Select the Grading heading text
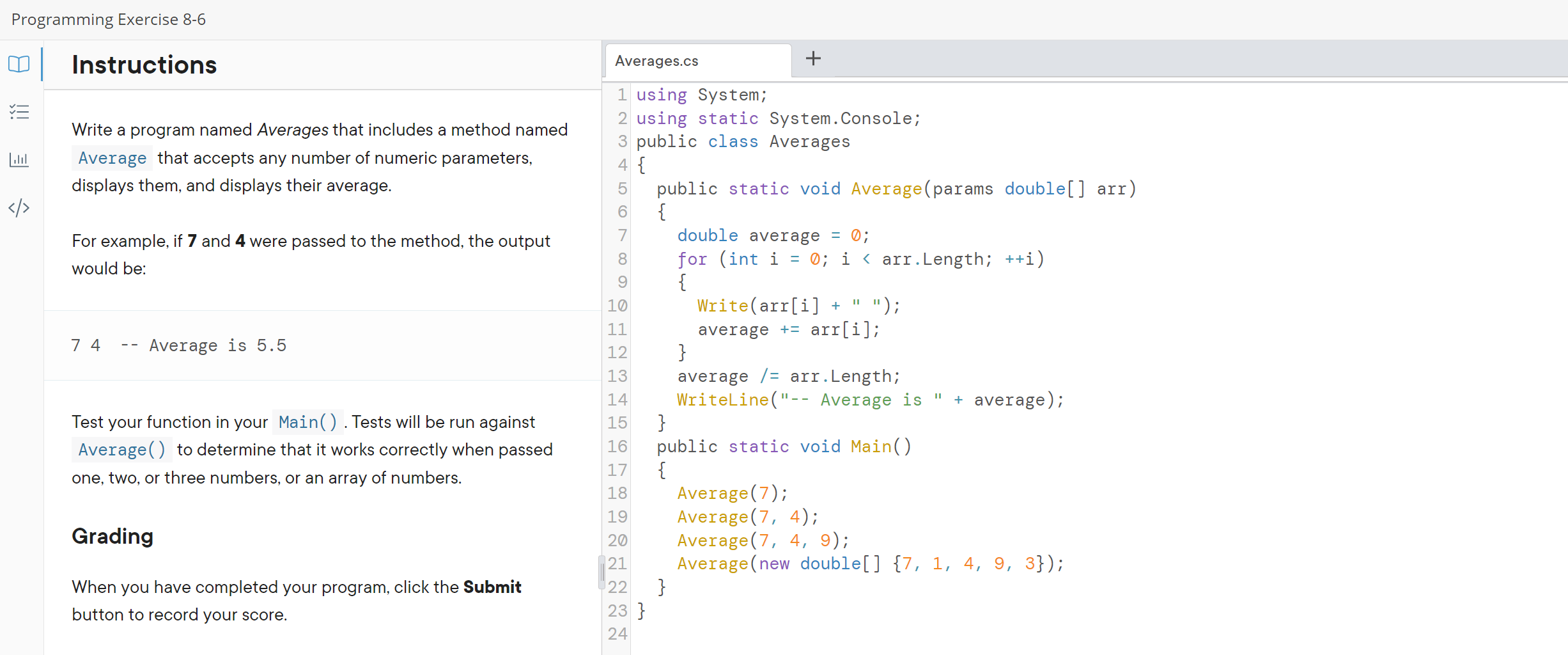The height and width of the screenshot is (655, 1568). [x=113, y=536]
